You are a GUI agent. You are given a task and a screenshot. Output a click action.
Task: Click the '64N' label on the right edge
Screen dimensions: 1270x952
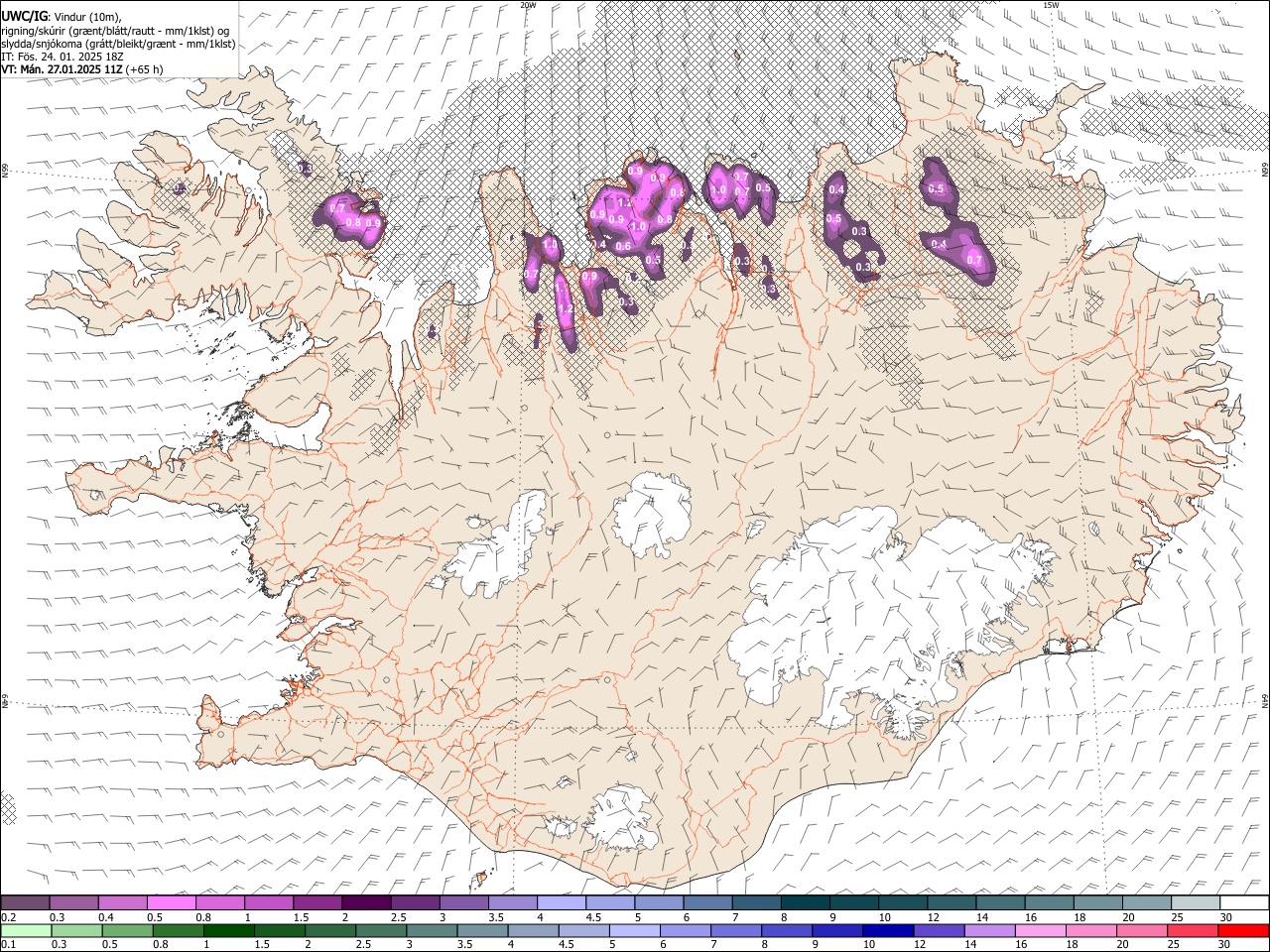pyautogui.click(x=1265, y=700)
